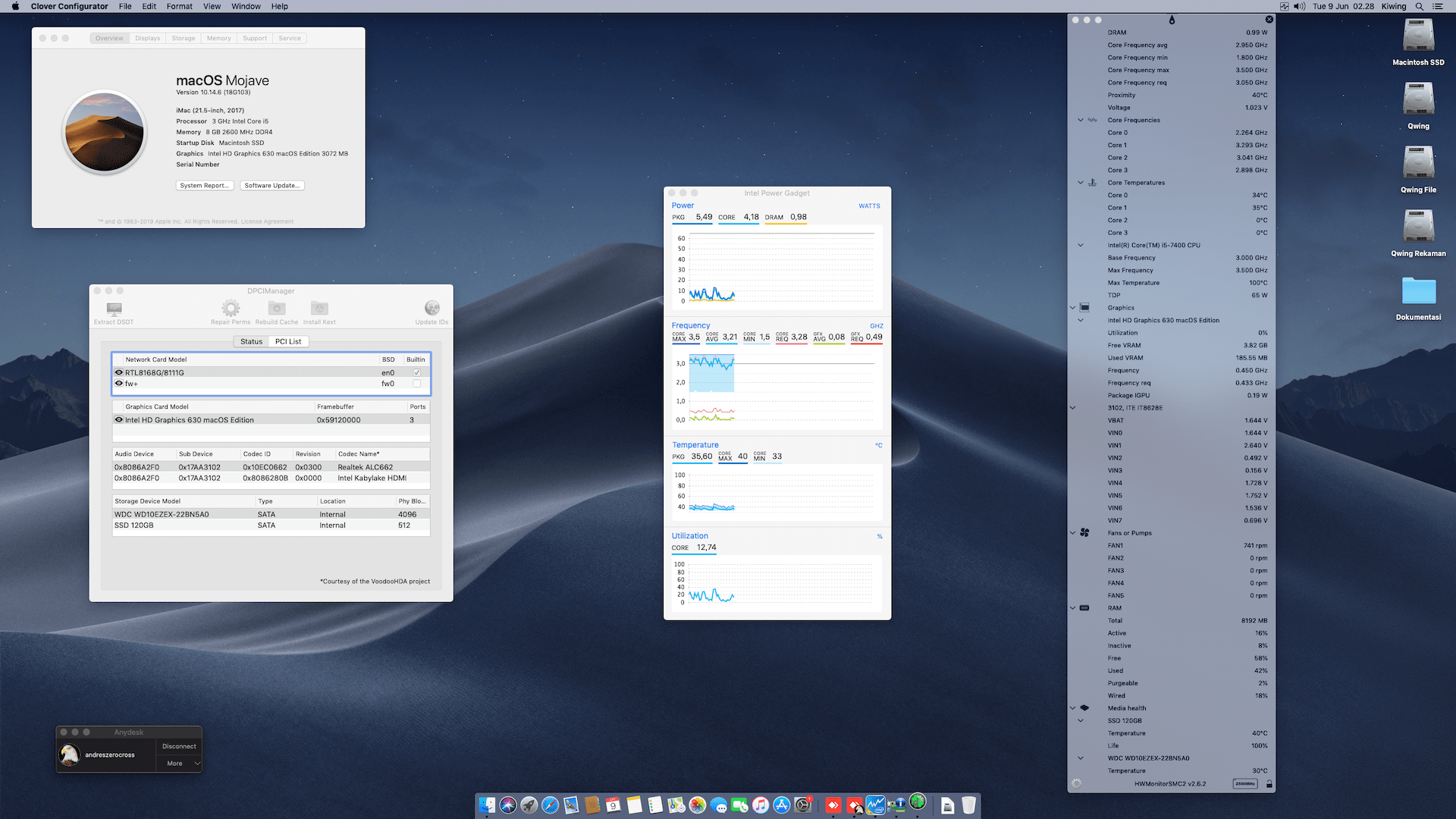Open the Extract DSDT tool
1456x819 pixels.
tap(113, 310)
